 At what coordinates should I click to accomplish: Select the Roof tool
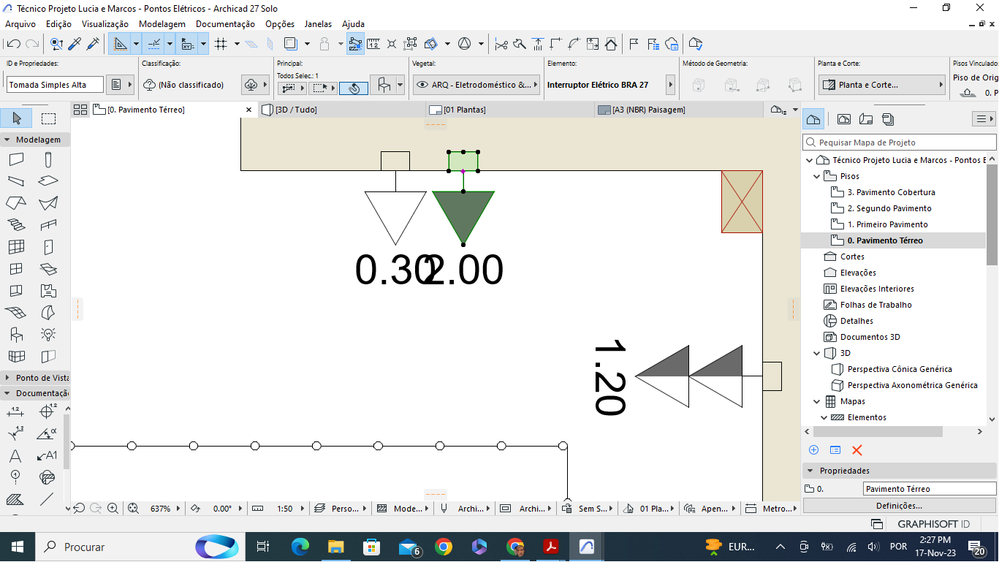pos(16,203)
